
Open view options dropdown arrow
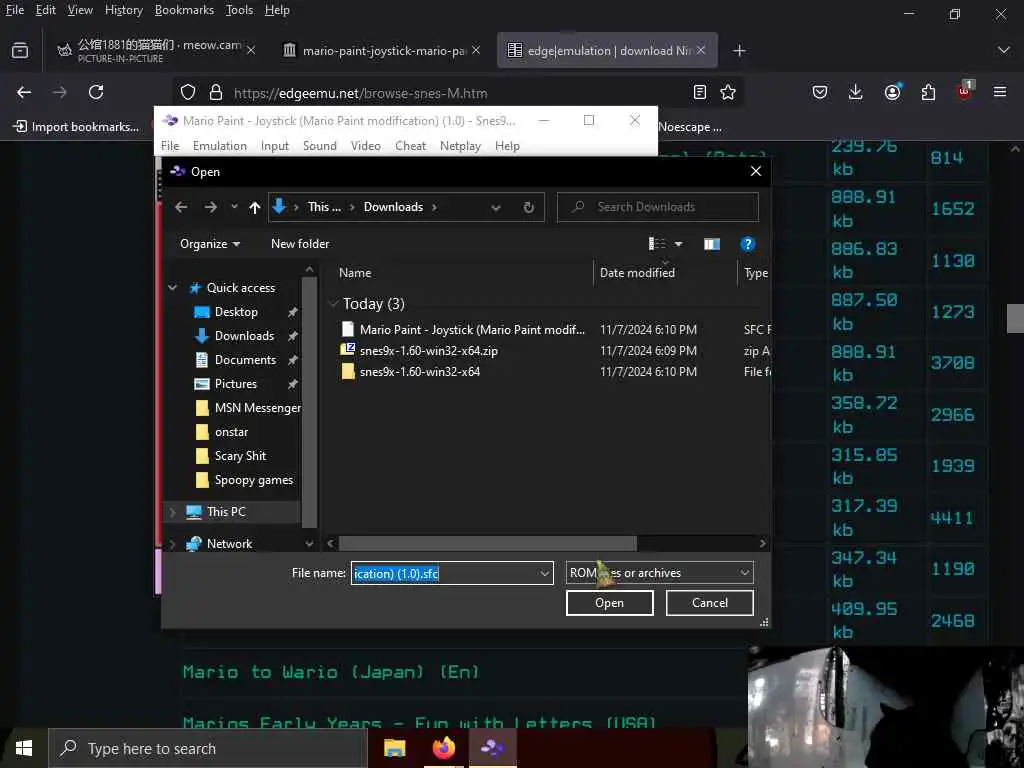(679, 244)
